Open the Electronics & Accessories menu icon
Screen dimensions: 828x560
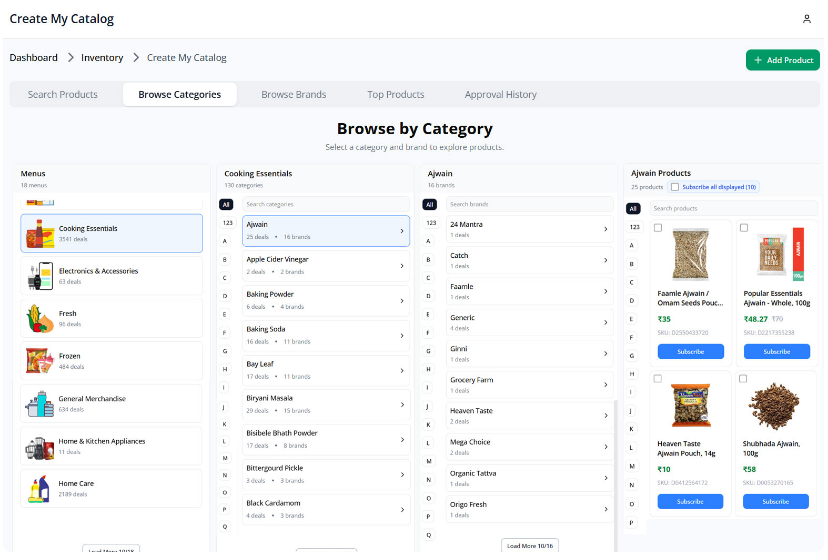pos(40,275)
